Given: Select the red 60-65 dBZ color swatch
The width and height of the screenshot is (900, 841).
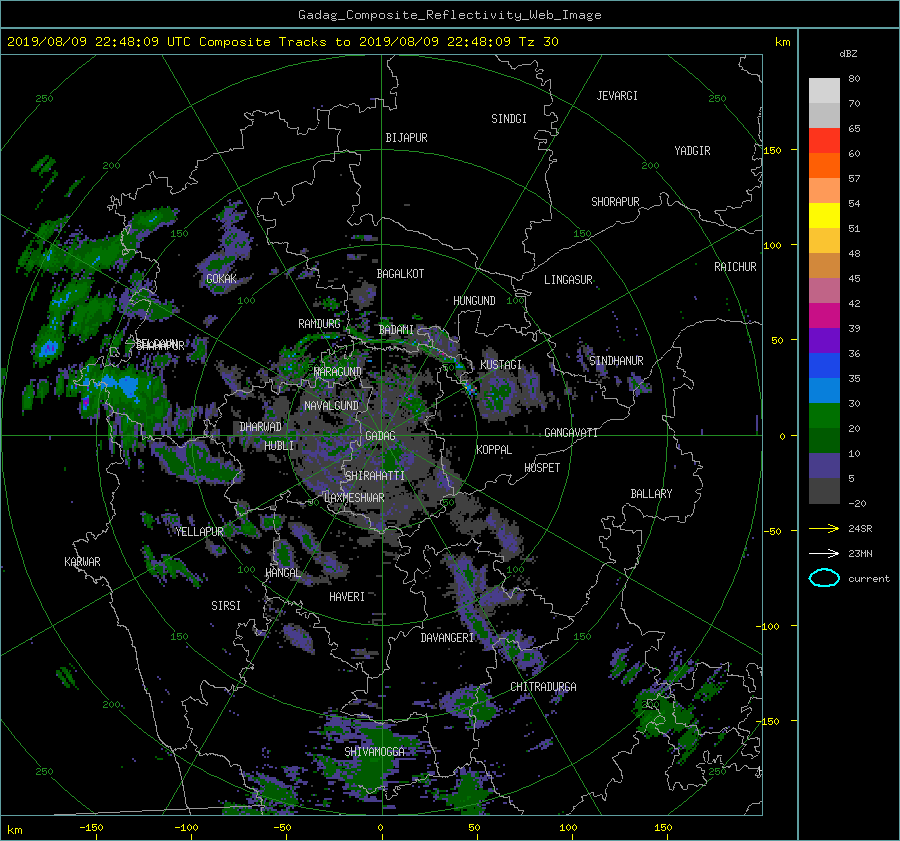Looking at the screenshot, I should pos(824,140).
